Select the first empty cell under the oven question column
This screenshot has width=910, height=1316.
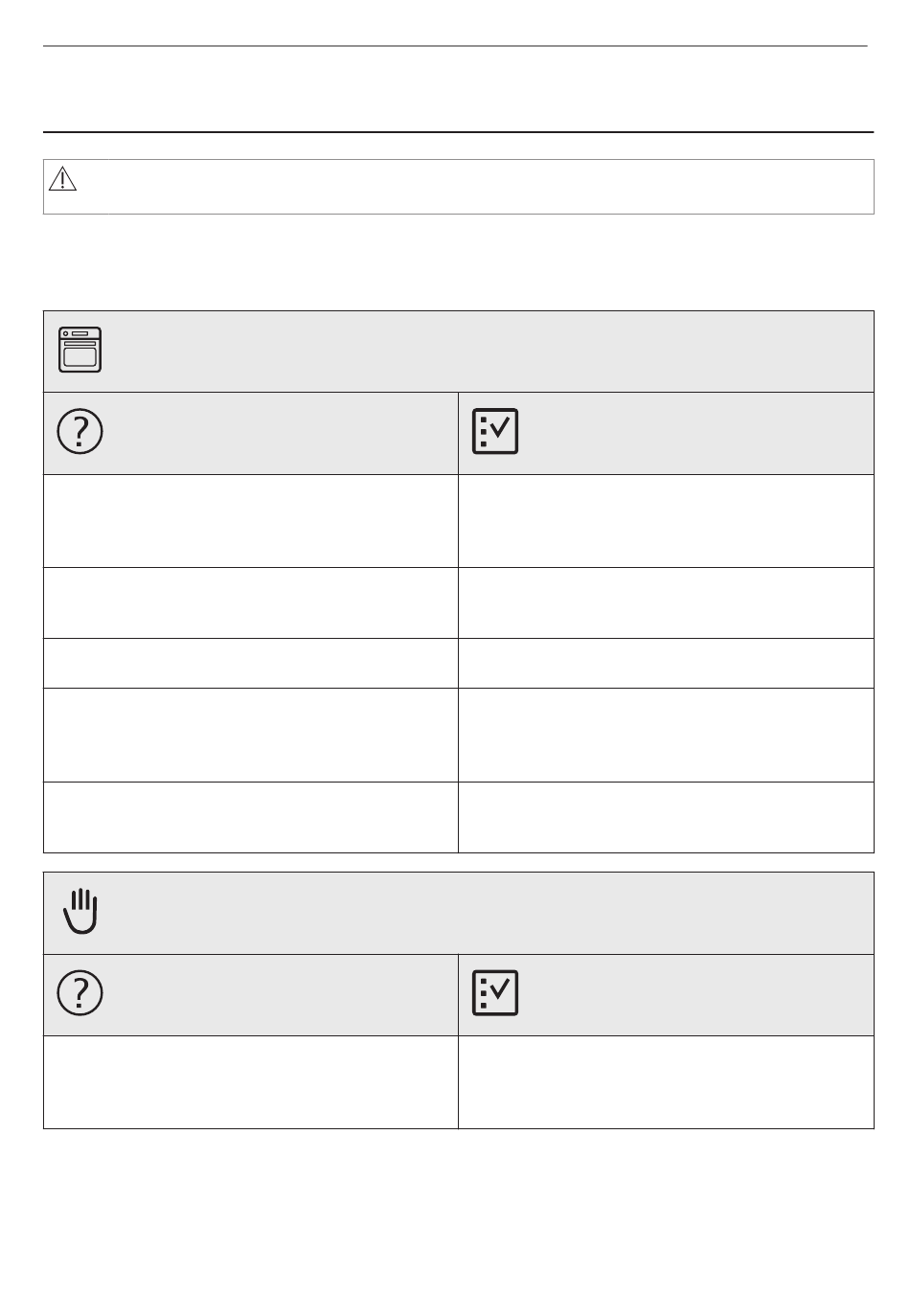point(251,521)
